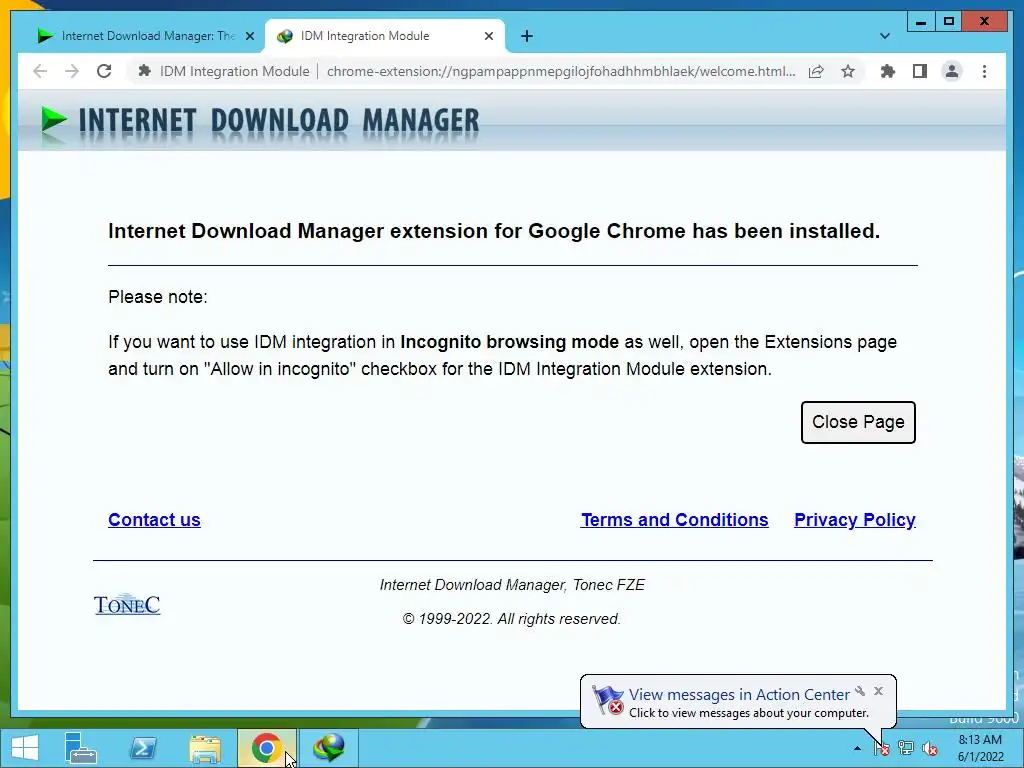
Task: Show hidden system tray icons
Action: [857, 748]
